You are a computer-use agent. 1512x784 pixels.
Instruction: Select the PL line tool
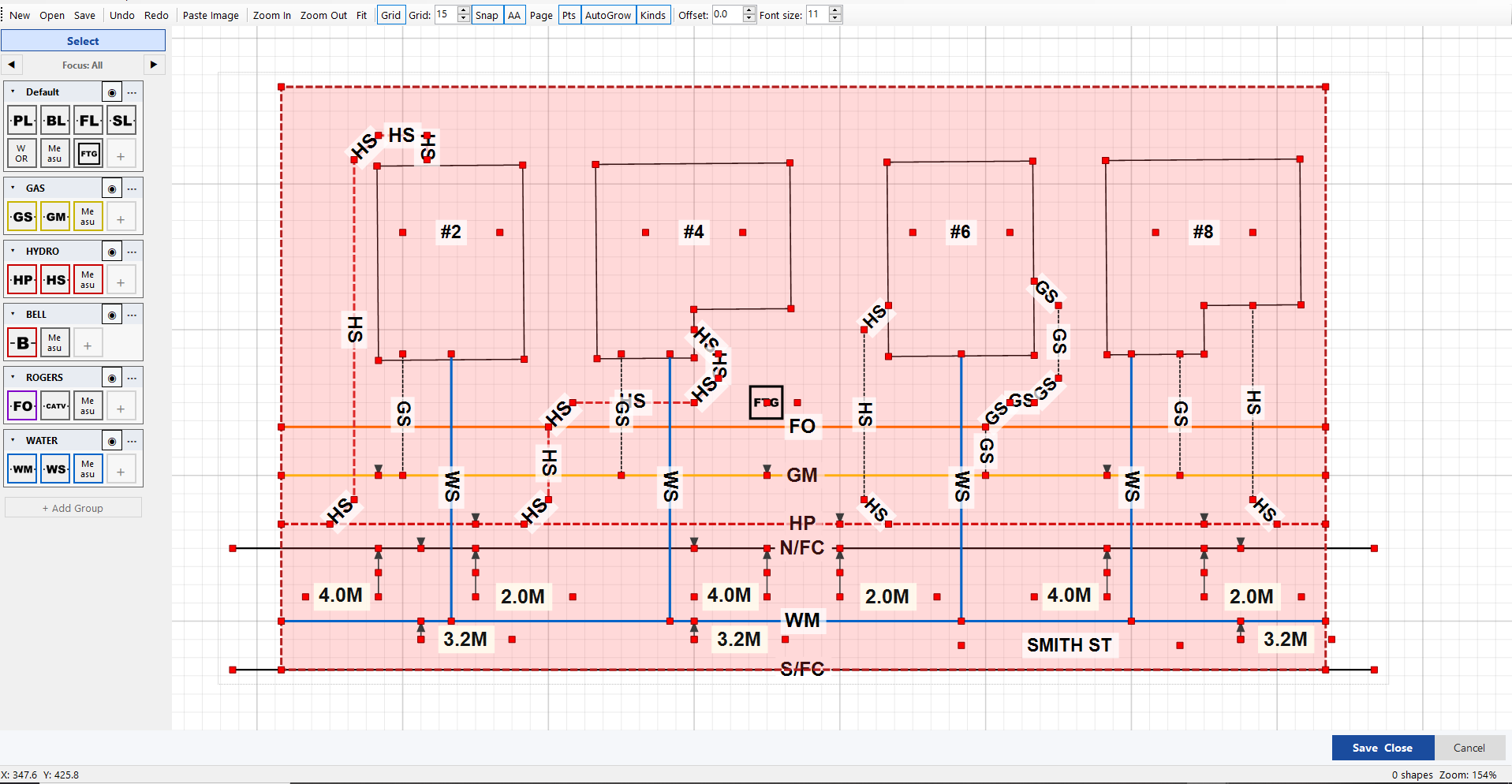point(22,121)
